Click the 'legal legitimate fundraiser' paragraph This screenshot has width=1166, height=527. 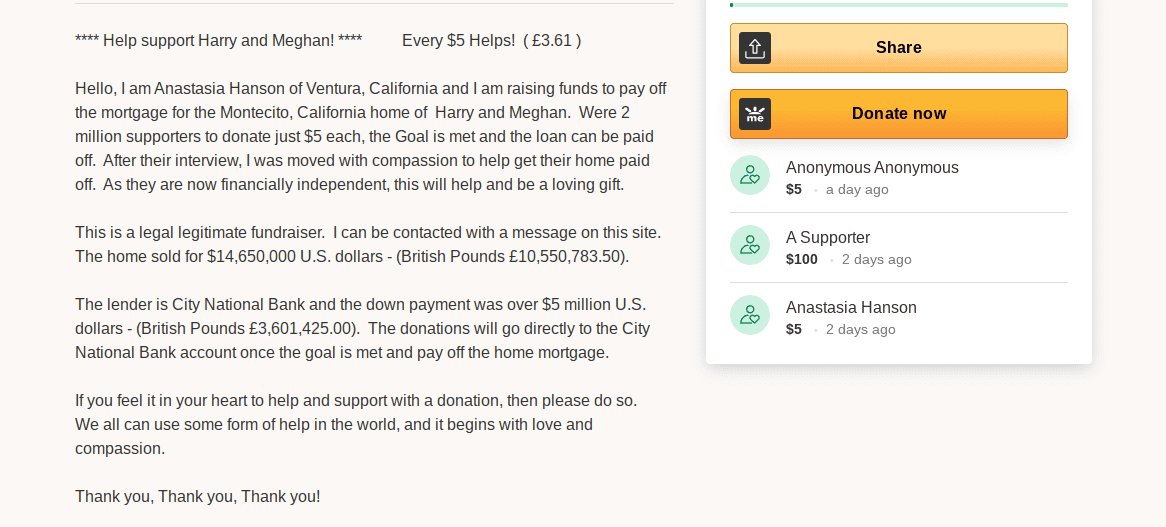(x=368, y=244)
